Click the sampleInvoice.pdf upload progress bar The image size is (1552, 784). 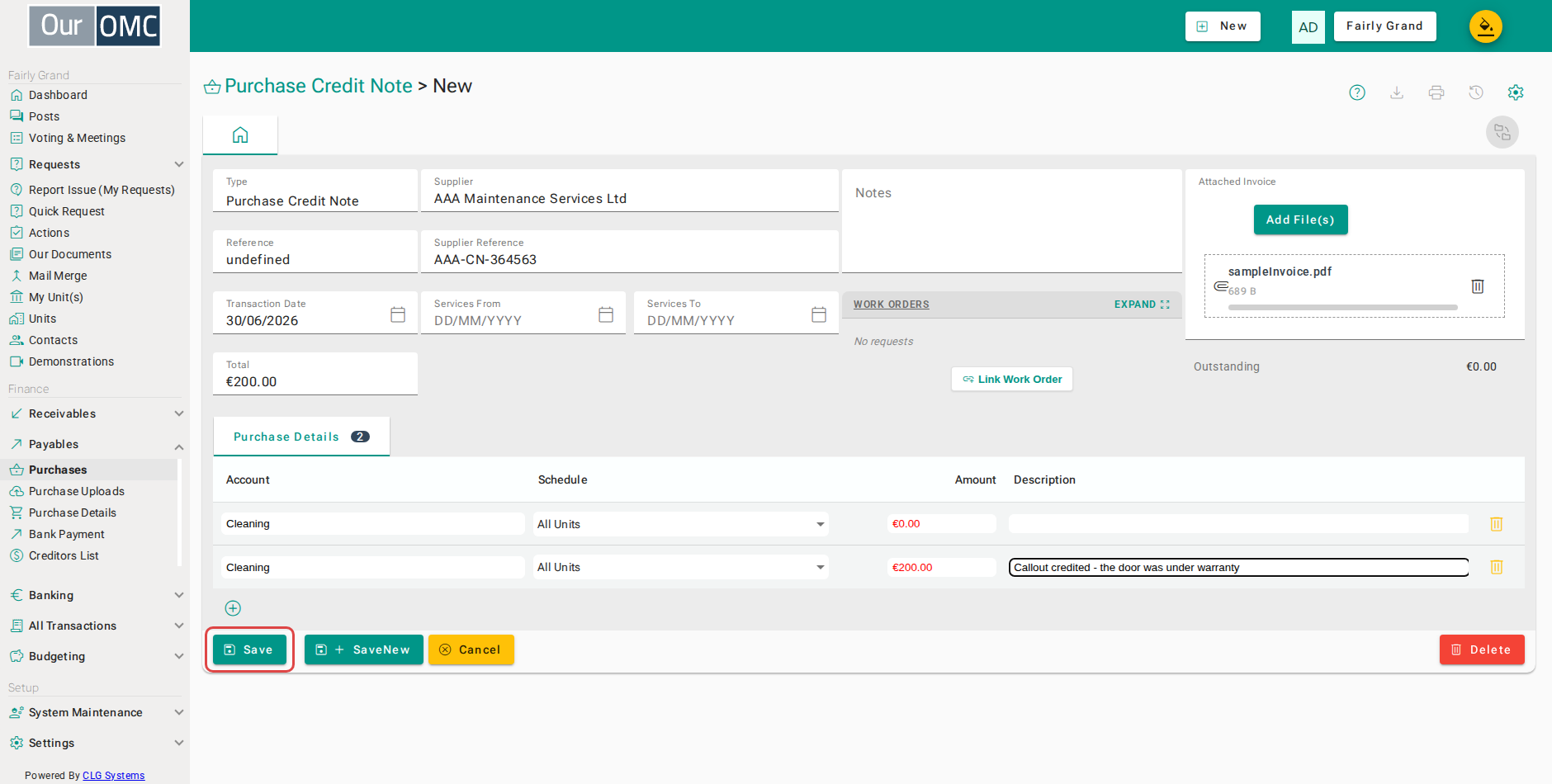pos(1342,307)
